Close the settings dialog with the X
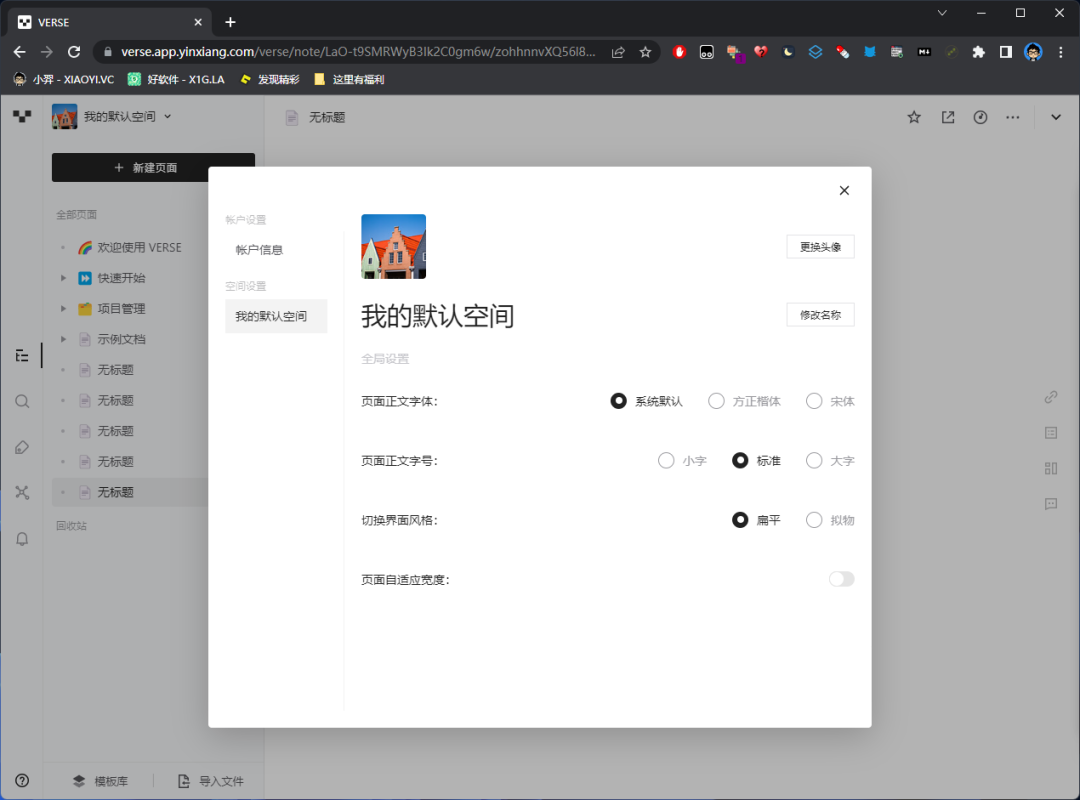Screen dimensions: 1080x800 (844, 190)
